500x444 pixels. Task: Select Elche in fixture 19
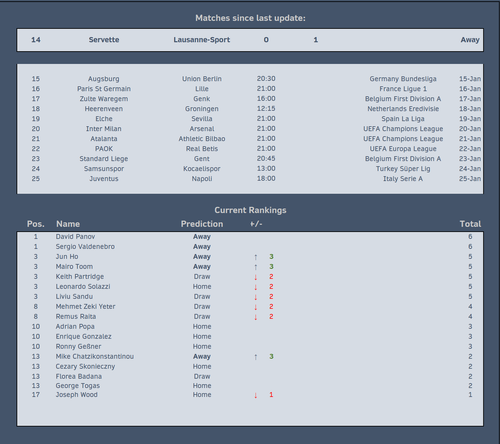point(104,119)
